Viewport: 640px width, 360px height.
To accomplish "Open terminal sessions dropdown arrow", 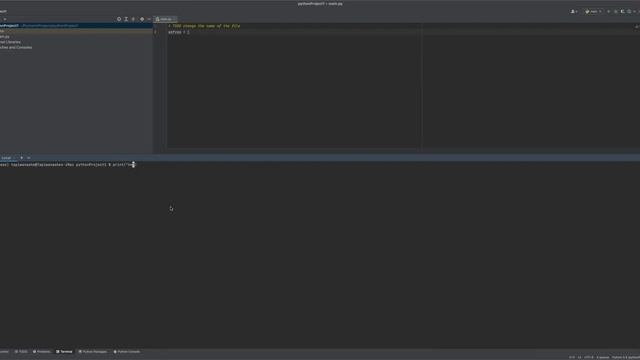I will click(29, 158).
